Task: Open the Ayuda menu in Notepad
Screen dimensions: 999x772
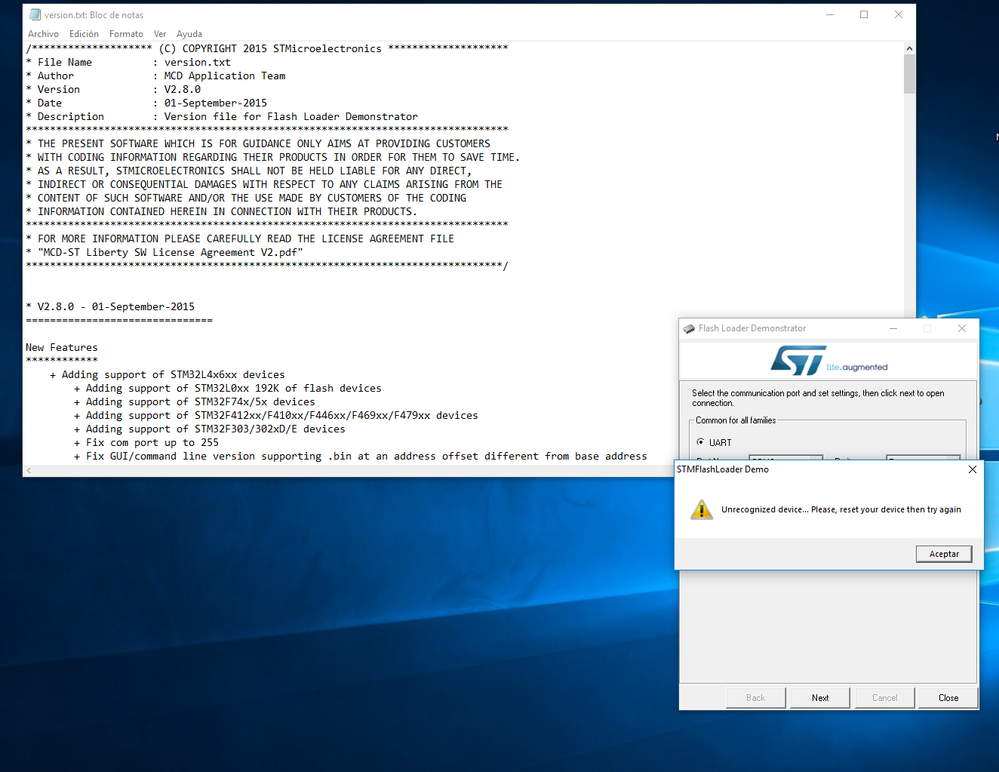Action: 189,34
